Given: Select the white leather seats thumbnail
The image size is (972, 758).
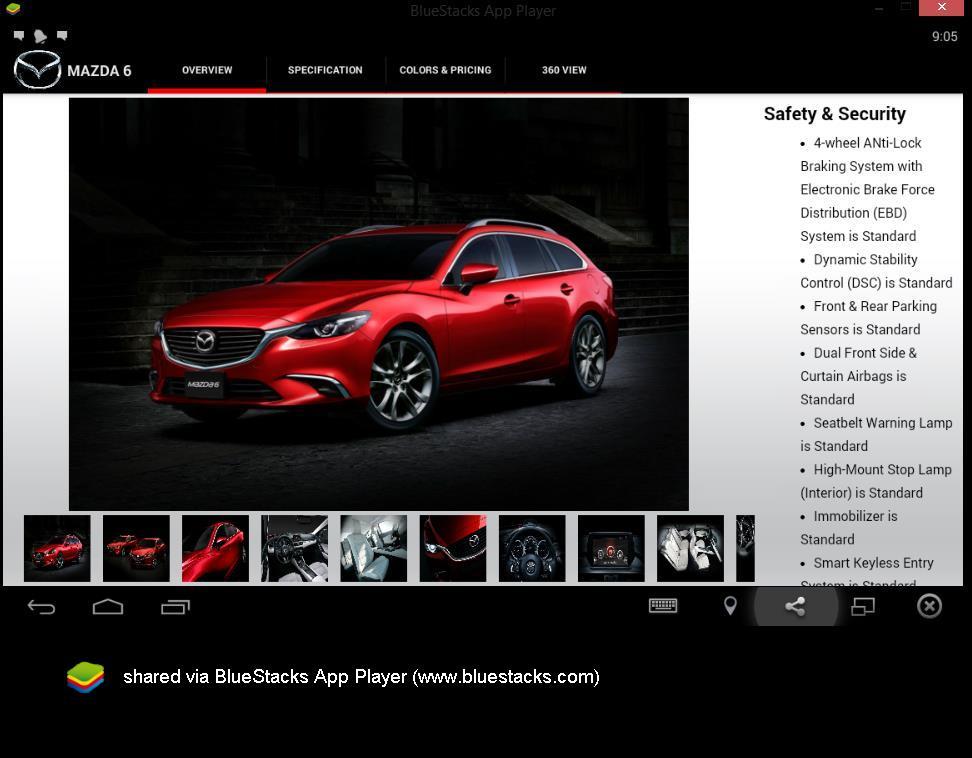Looking at the screenshot, I should [x=690, y=548].
